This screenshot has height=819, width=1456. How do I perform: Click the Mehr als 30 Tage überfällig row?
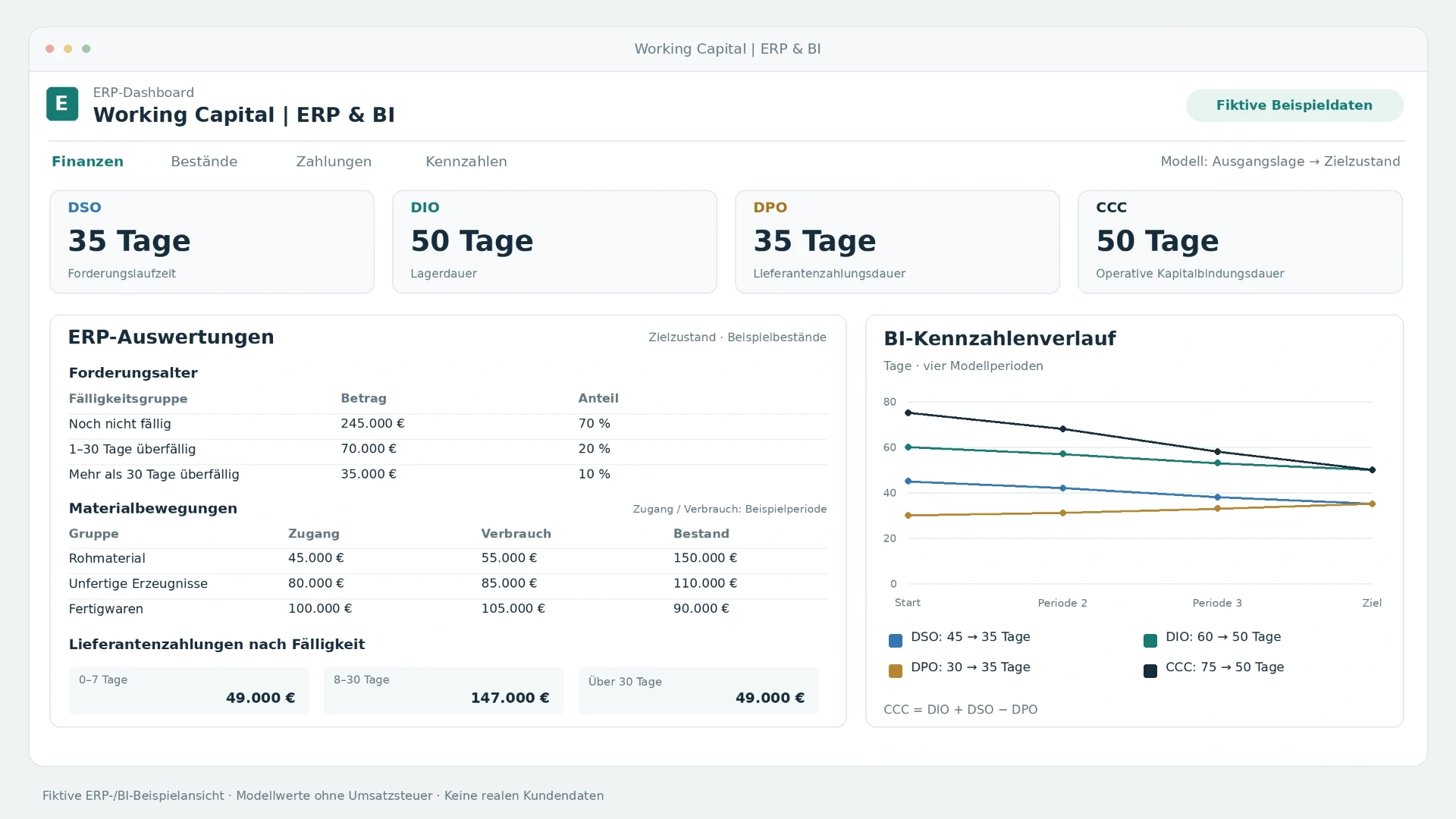point(447,475)
